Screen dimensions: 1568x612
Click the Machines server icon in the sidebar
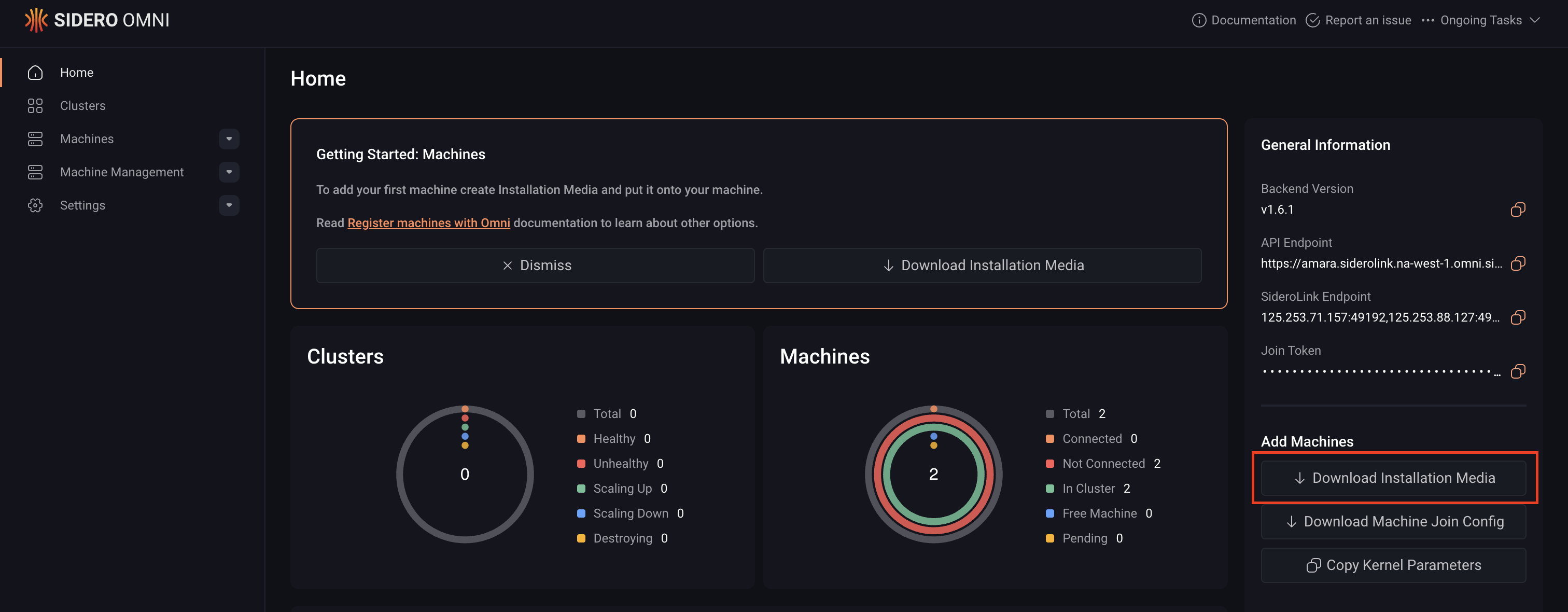pos(35,139)
